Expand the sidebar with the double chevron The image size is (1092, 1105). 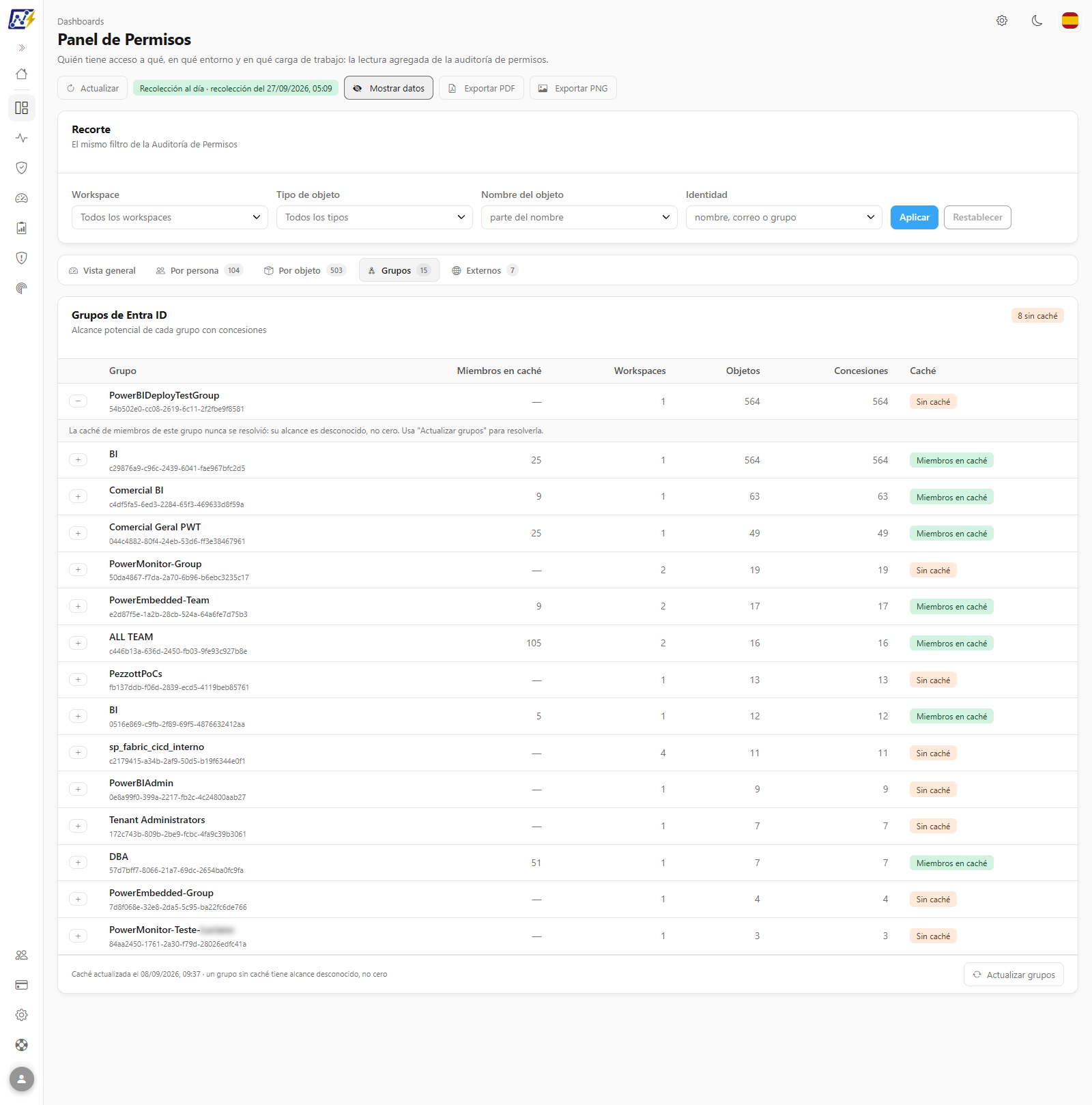pos(22,48)
